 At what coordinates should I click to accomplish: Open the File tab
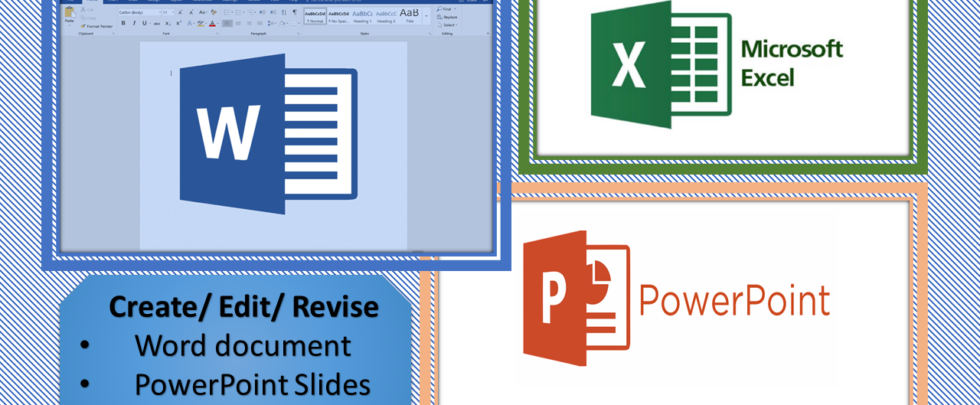pos(70,2)
